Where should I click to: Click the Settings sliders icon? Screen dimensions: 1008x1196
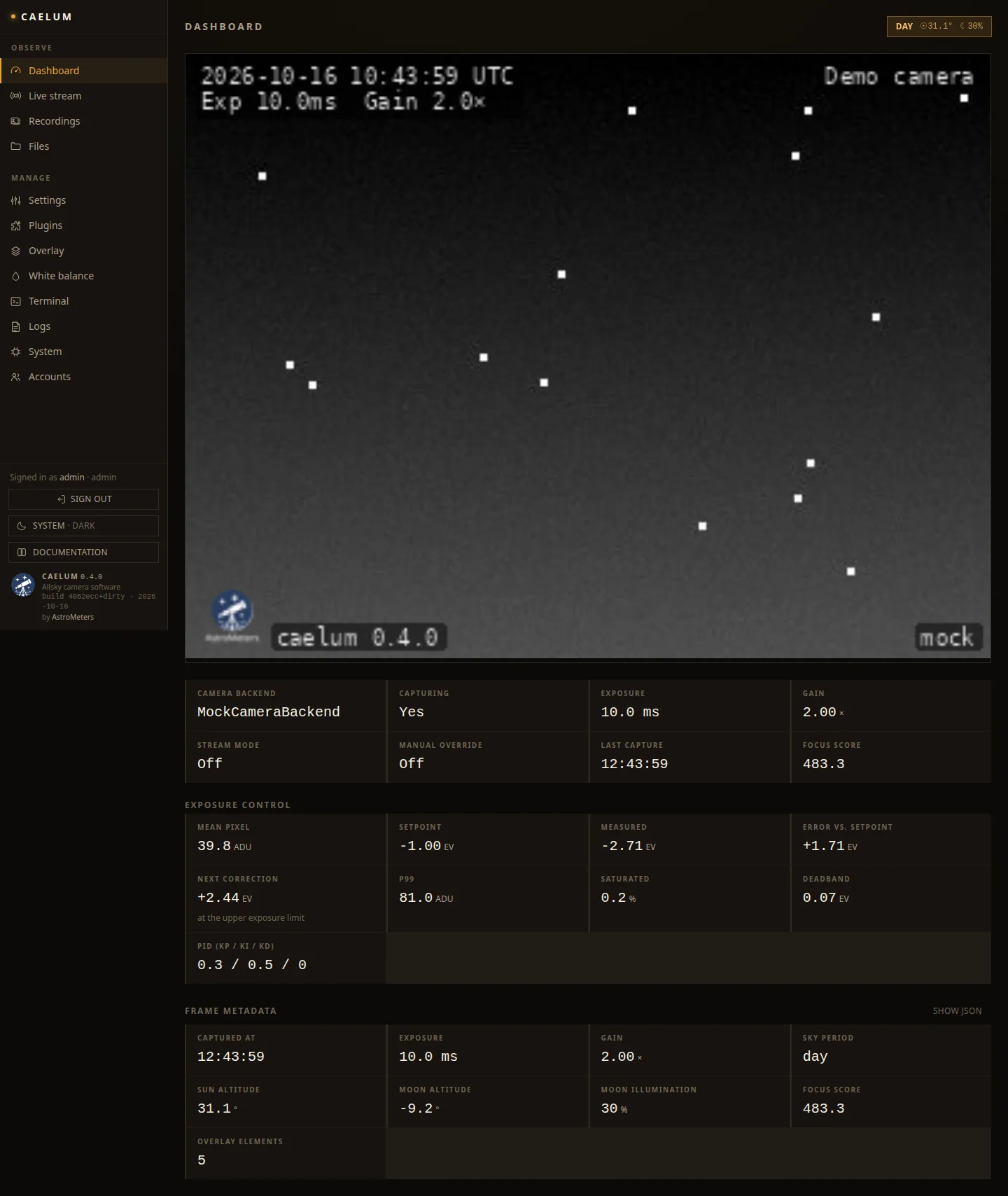(16, 200)
